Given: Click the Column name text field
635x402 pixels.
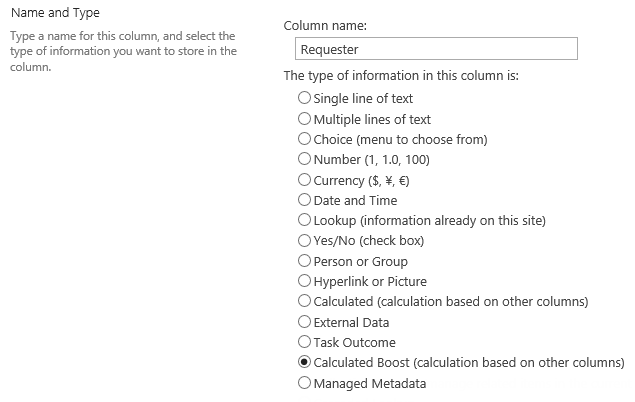Looking at the screenshot, I should (436, 49).
